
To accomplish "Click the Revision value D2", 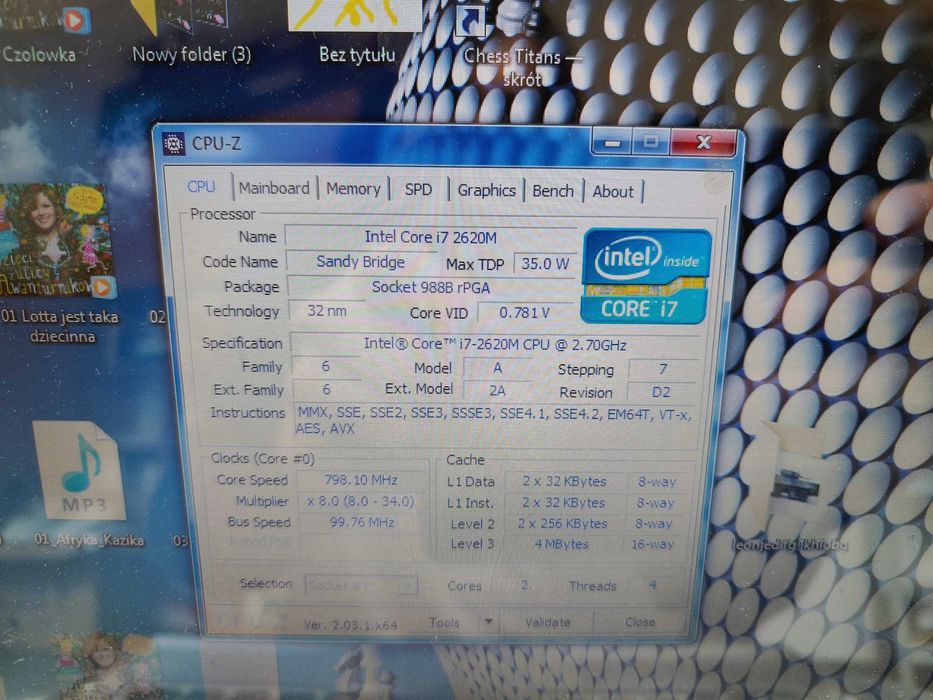I will [662, 393].
